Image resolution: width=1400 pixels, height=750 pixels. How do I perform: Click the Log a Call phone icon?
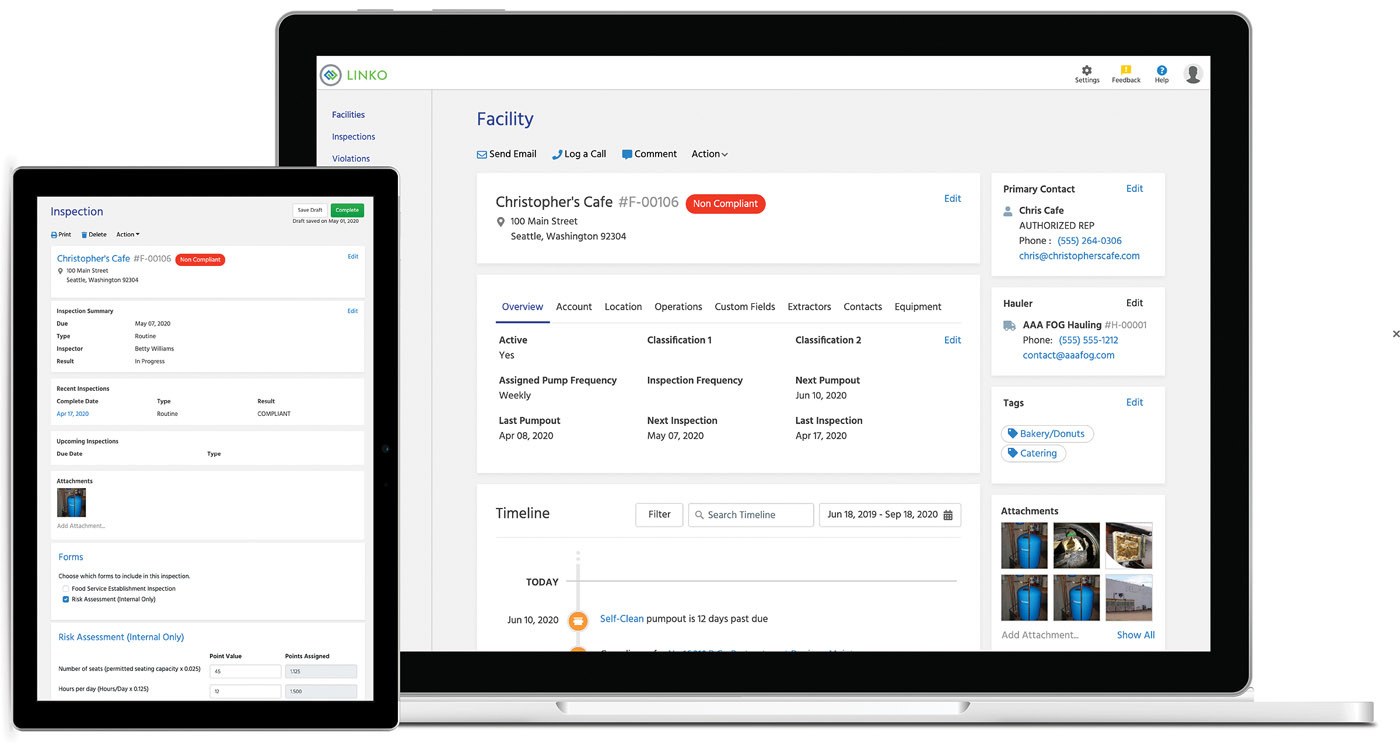(x=557, y=155)
